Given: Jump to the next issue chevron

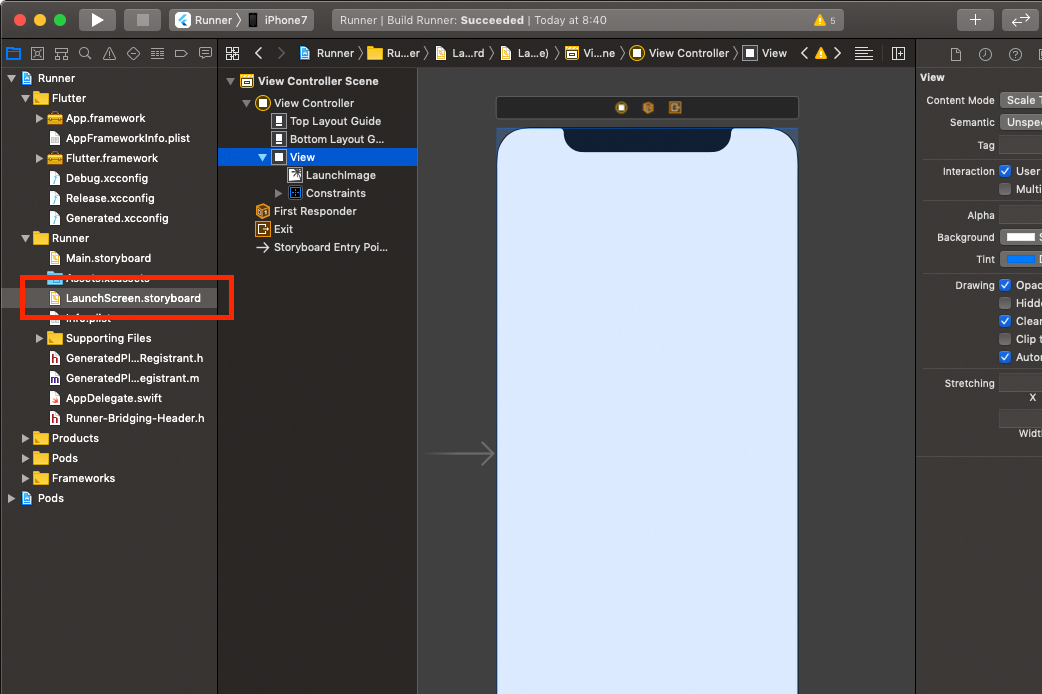Looking at the screenshot, I should tap(837, 53).
